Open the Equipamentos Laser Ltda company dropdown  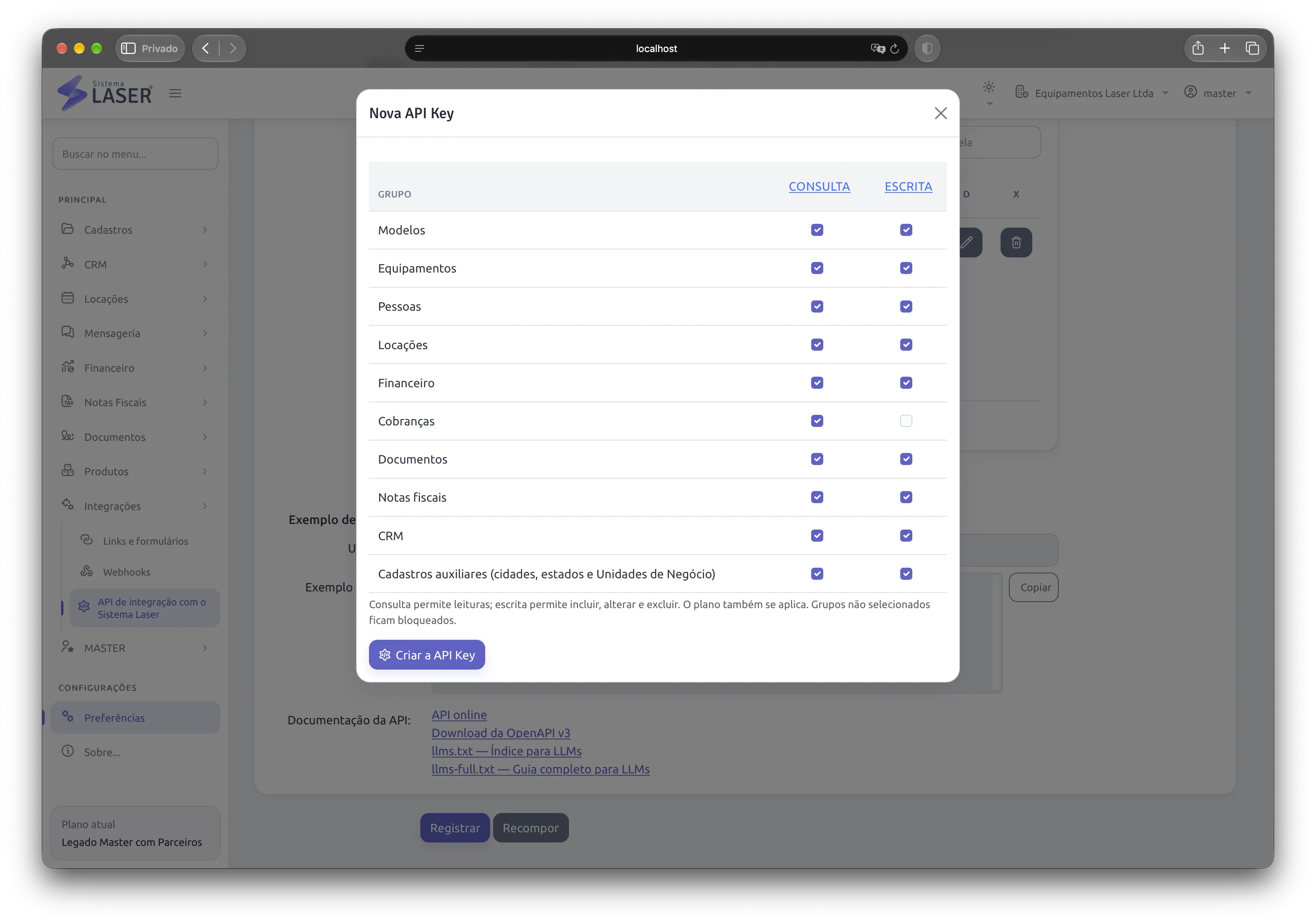click(x=1091, y=93)
